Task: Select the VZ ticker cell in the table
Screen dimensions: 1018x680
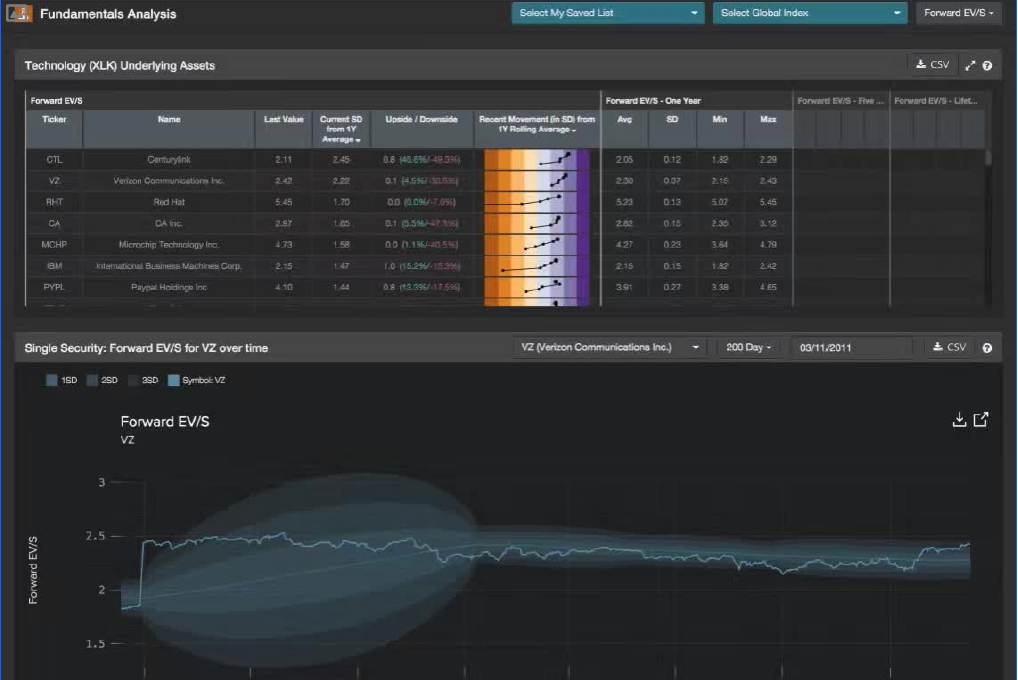Action: (x=55, y=181)
